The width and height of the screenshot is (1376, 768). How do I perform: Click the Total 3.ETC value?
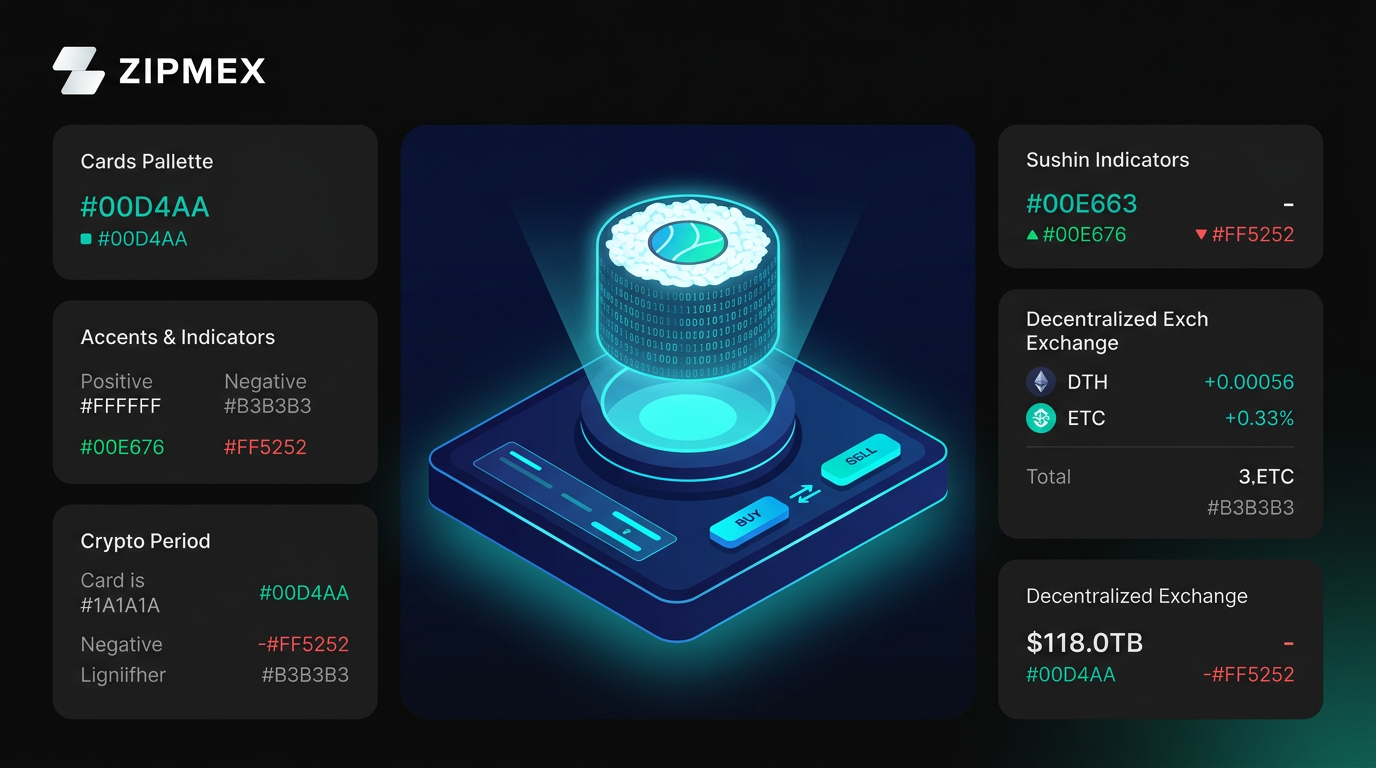1266,477
